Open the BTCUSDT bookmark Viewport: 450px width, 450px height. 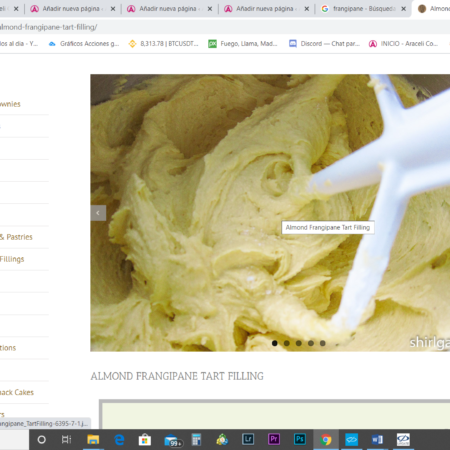[x=163, y=44]
